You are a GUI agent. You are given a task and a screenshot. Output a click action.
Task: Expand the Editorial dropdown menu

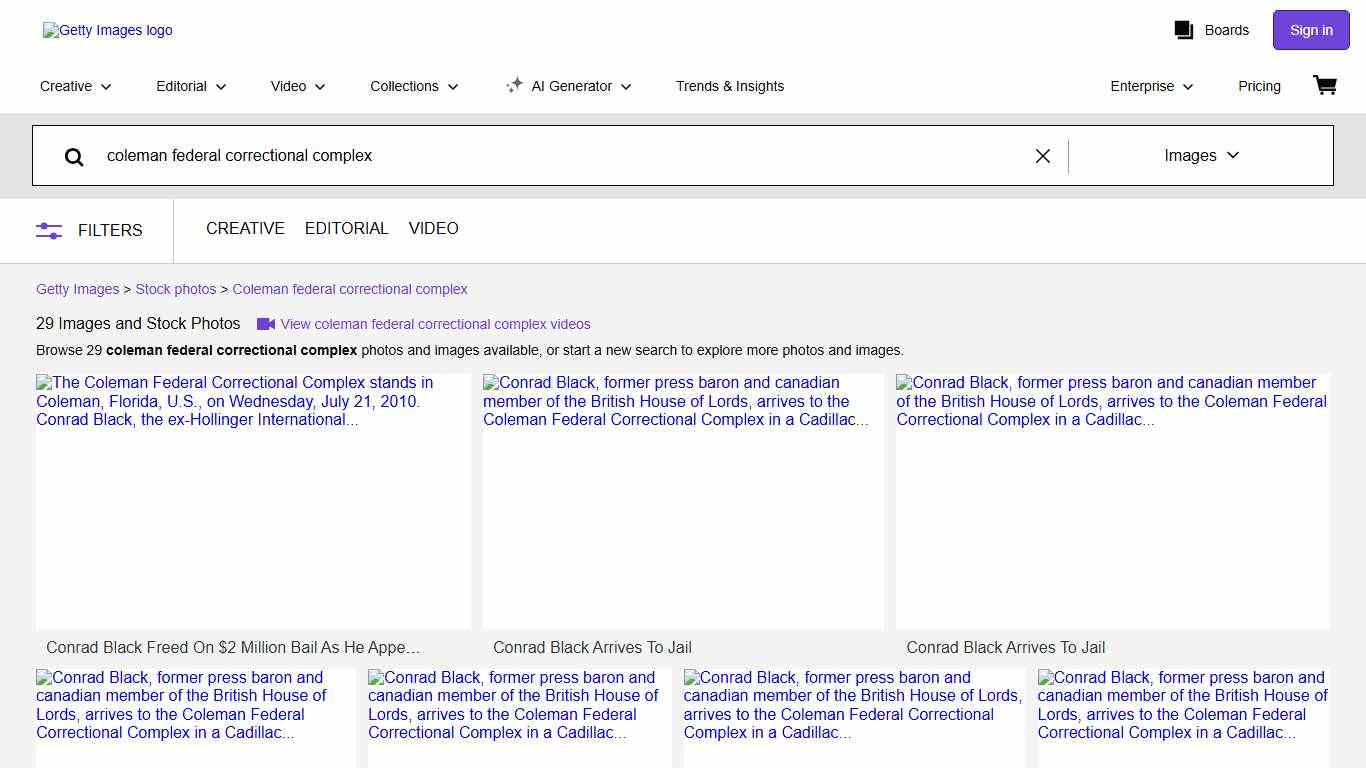(x=191, y=86)
